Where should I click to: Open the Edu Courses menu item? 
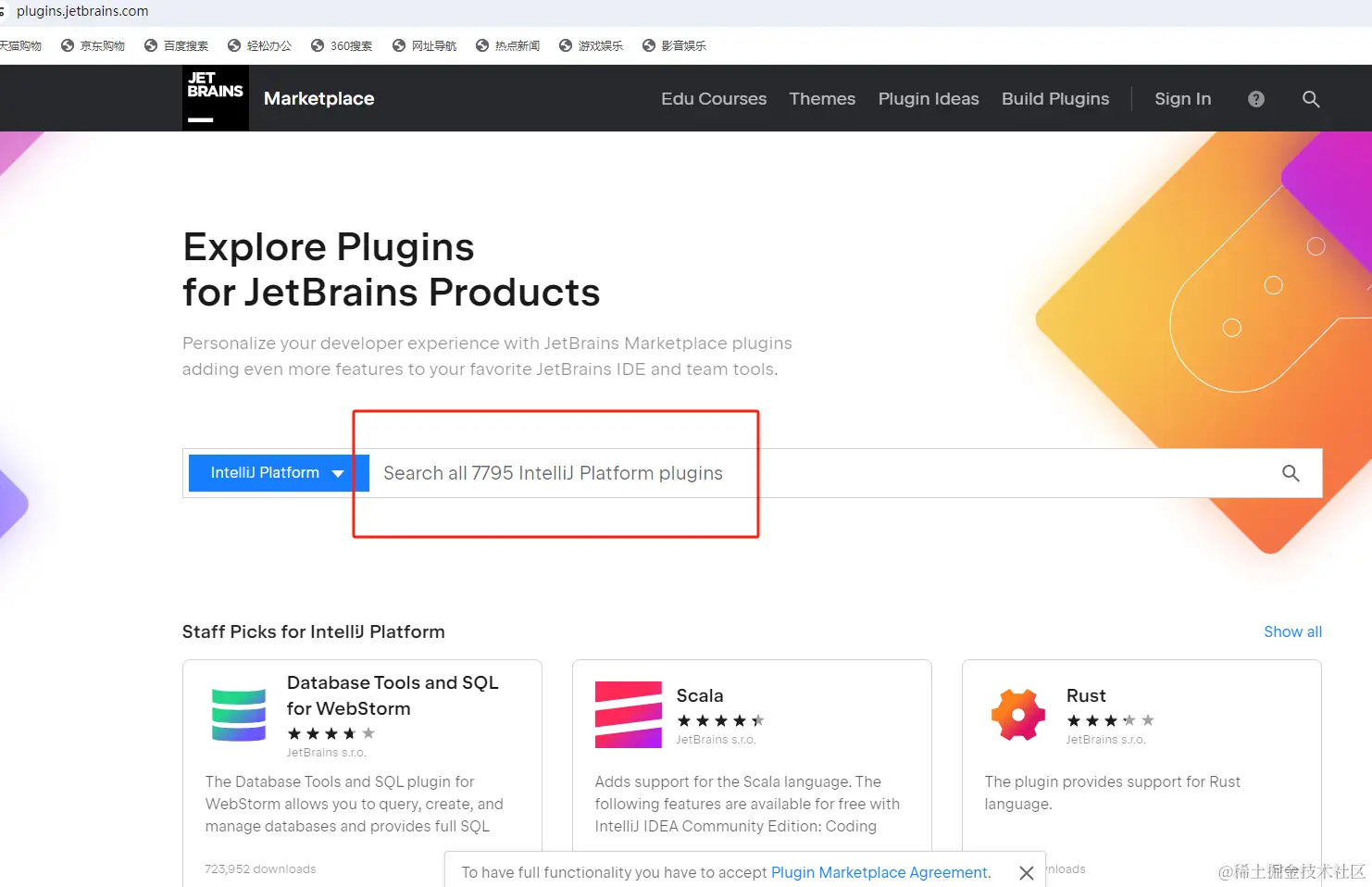pyautogui.click(x=713, y=99)
